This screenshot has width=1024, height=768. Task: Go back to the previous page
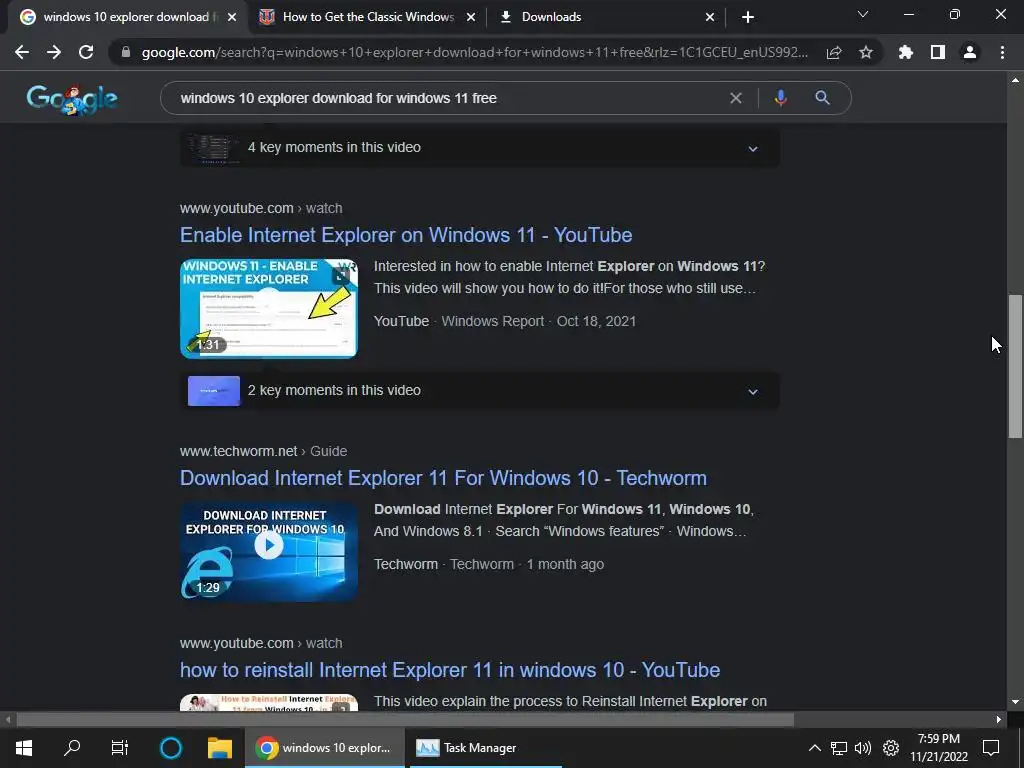tap(22, 52)
